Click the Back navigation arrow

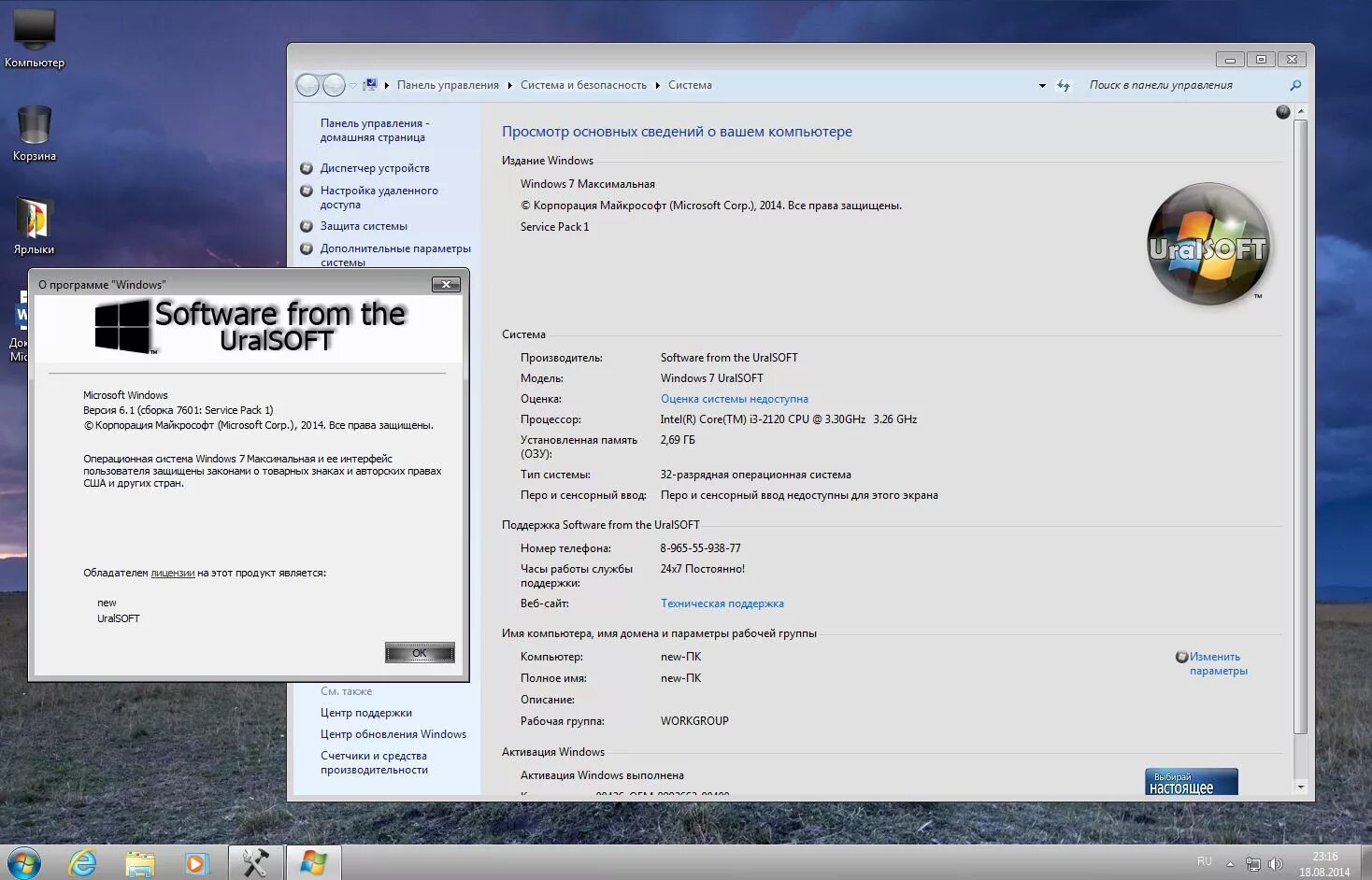307,85
